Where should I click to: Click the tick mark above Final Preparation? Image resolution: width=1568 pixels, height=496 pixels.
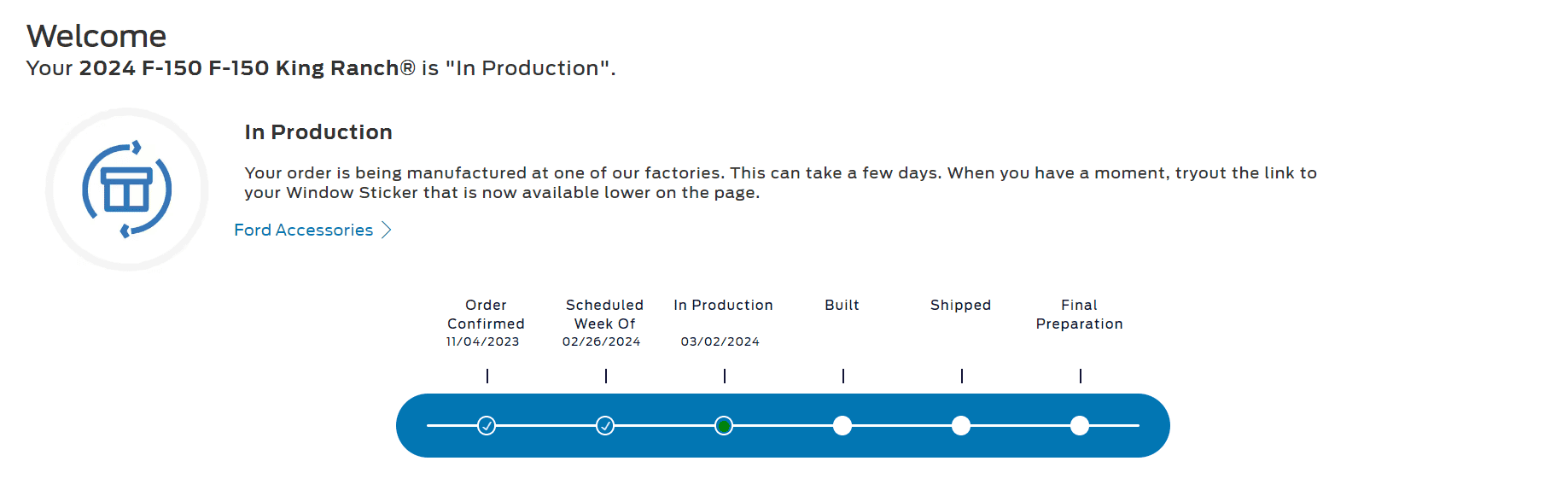click(x=1081, y=376)
